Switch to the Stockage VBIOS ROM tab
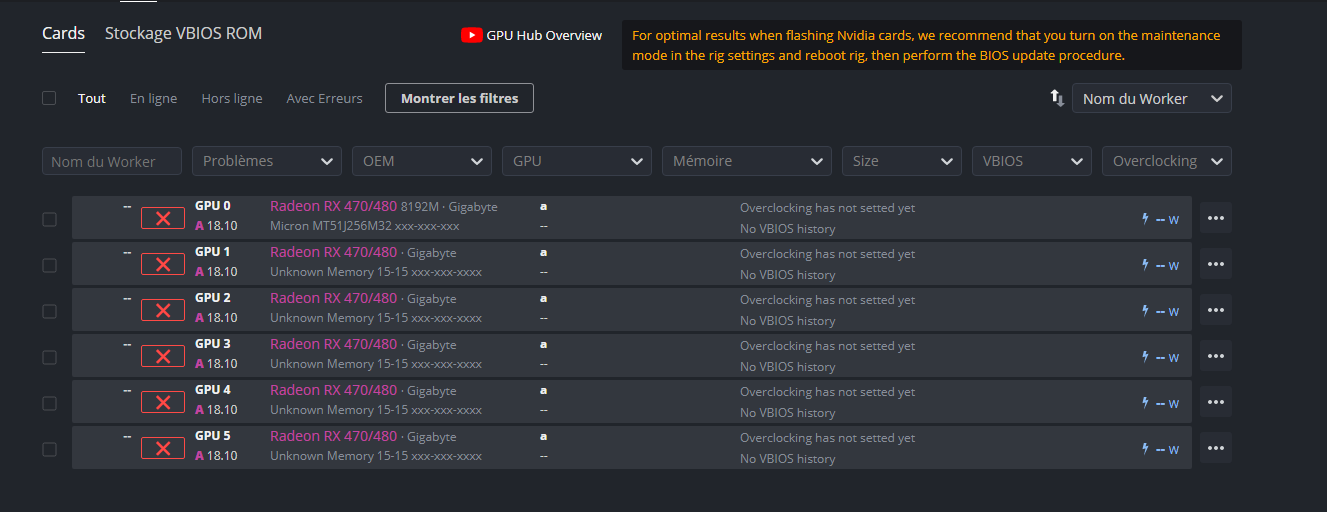The width and height of the screenshot is (1327, 512). (x=183, y=33)
